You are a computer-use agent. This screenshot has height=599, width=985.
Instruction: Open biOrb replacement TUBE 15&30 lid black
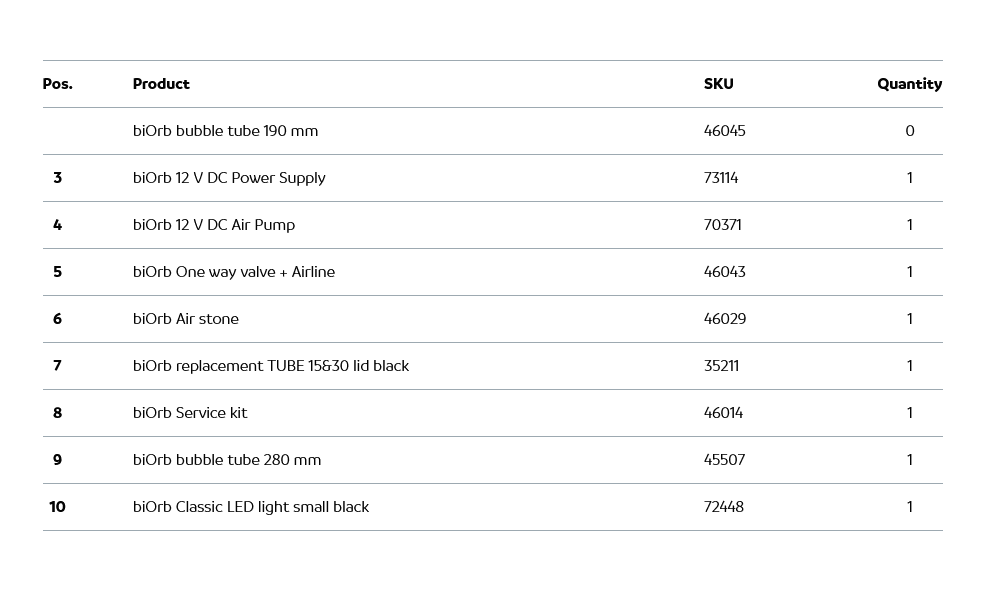click(x=271, y=366)
